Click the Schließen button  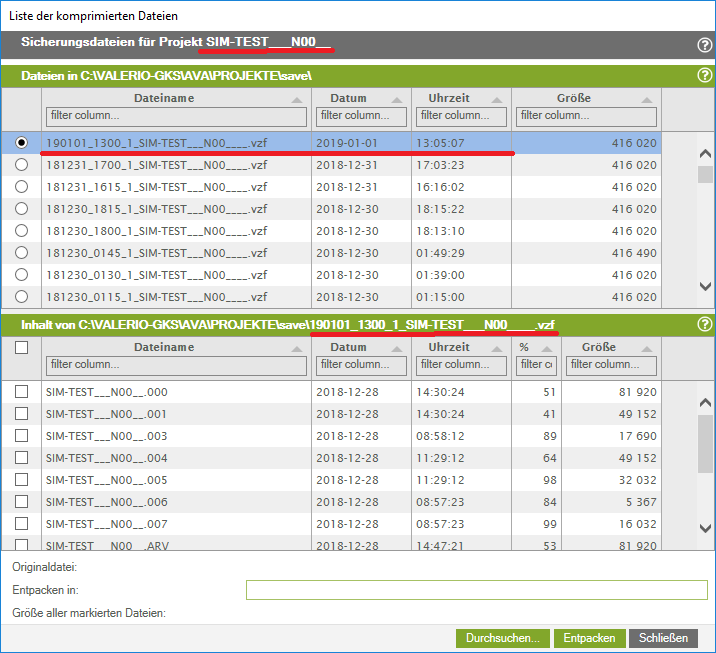[x=663, y=638]
